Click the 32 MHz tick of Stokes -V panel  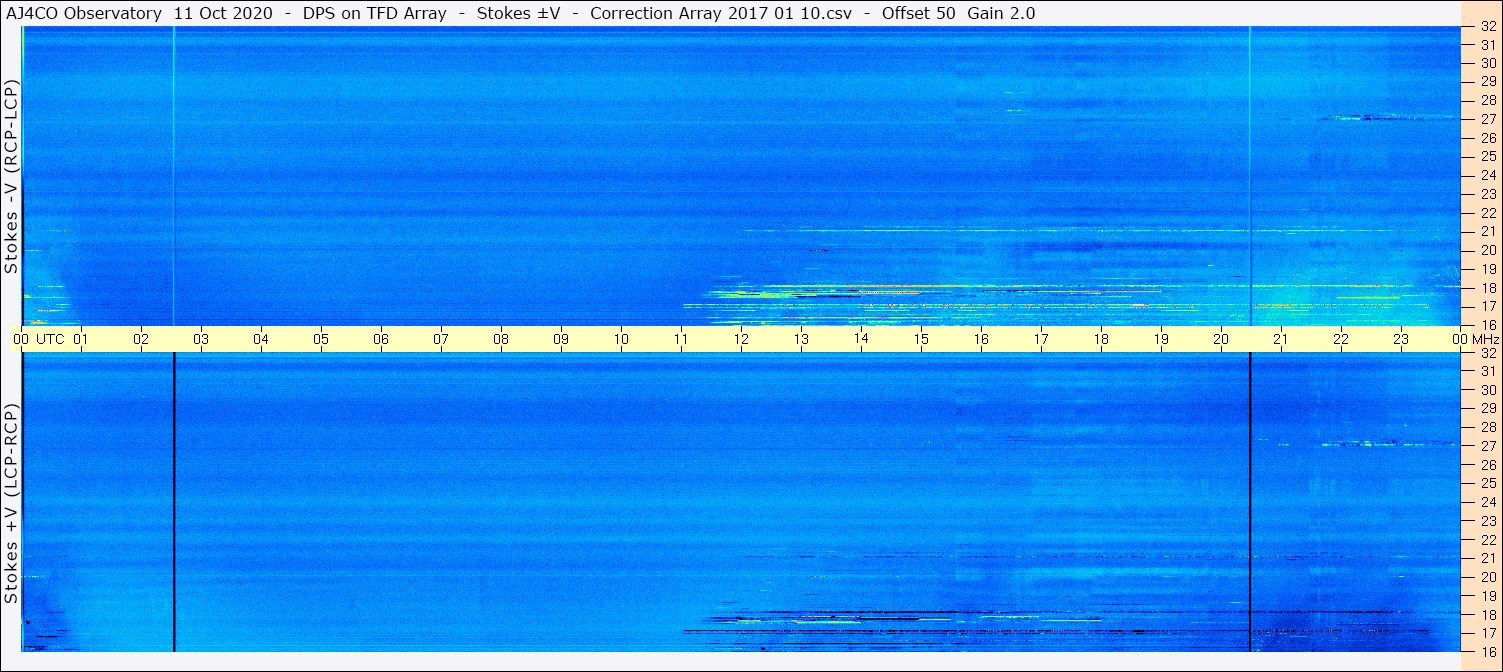[1487, 26]
